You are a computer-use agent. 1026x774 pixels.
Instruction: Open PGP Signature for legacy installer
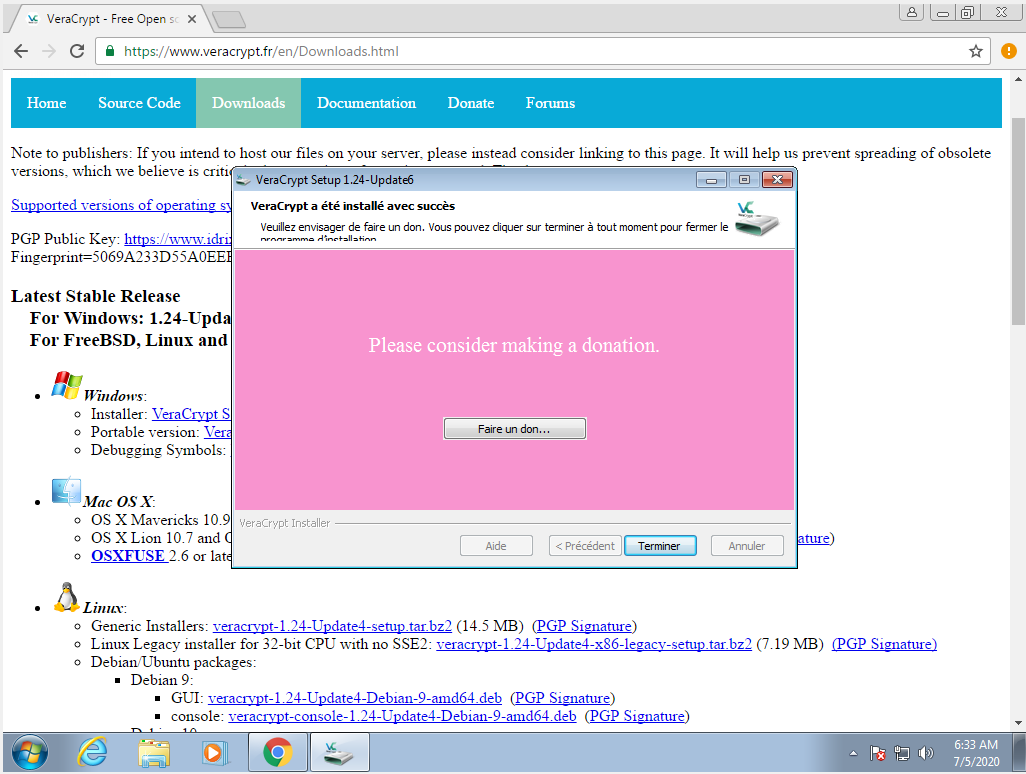pyautogui.click(x=884, y=644)
